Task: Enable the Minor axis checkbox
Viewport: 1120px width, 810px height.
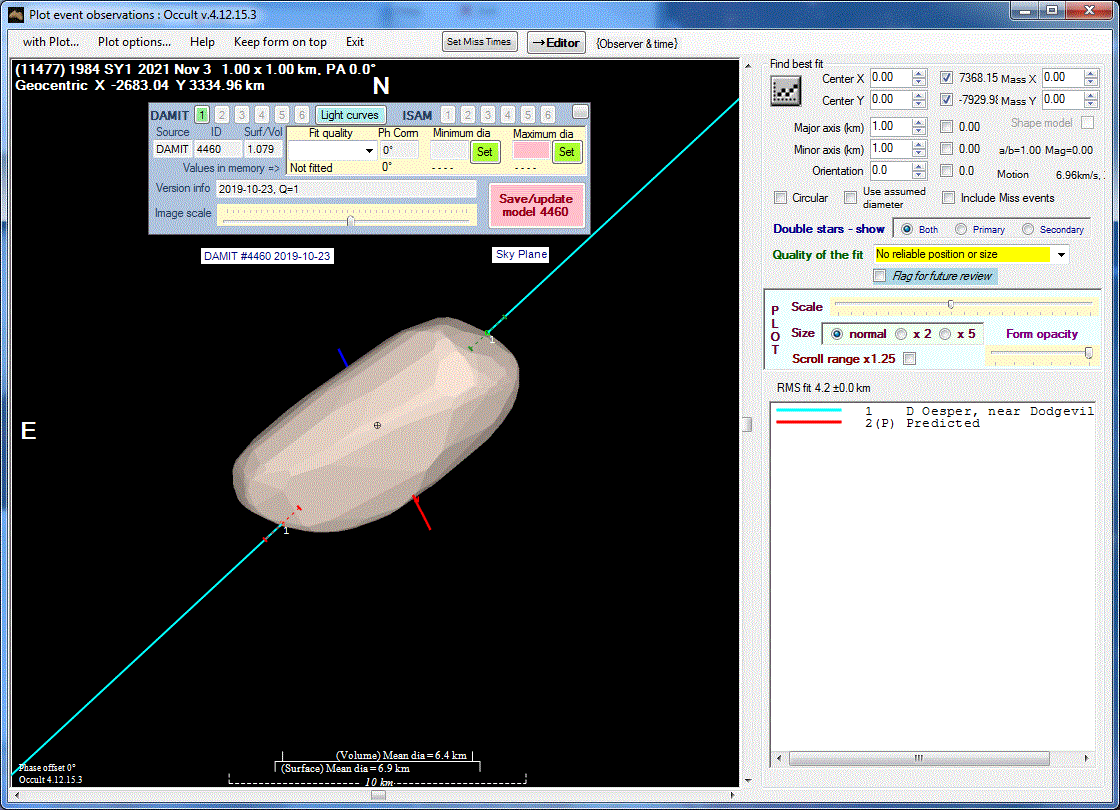Action: coord(946,149)
